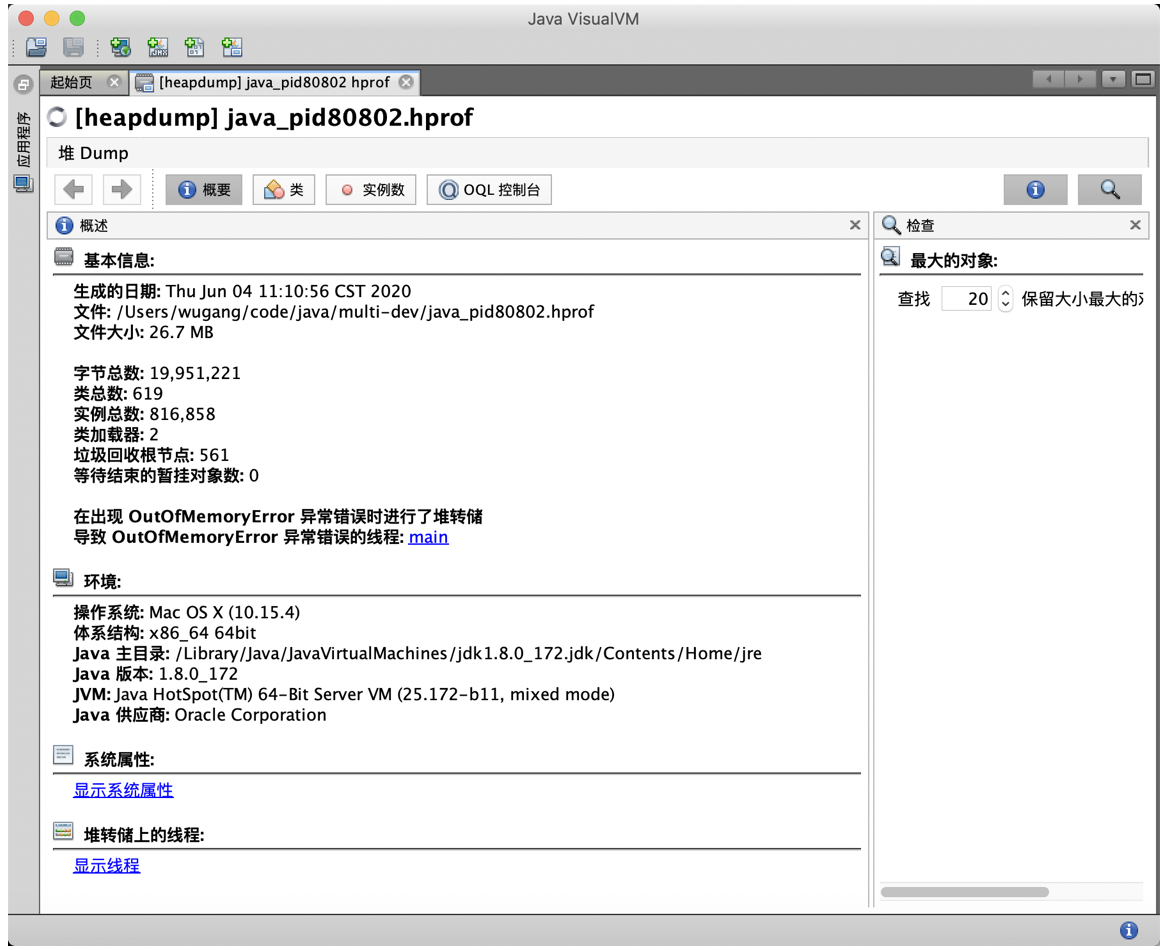Click the 文件大小: 26.7 MB text

(x=143, y=332)
